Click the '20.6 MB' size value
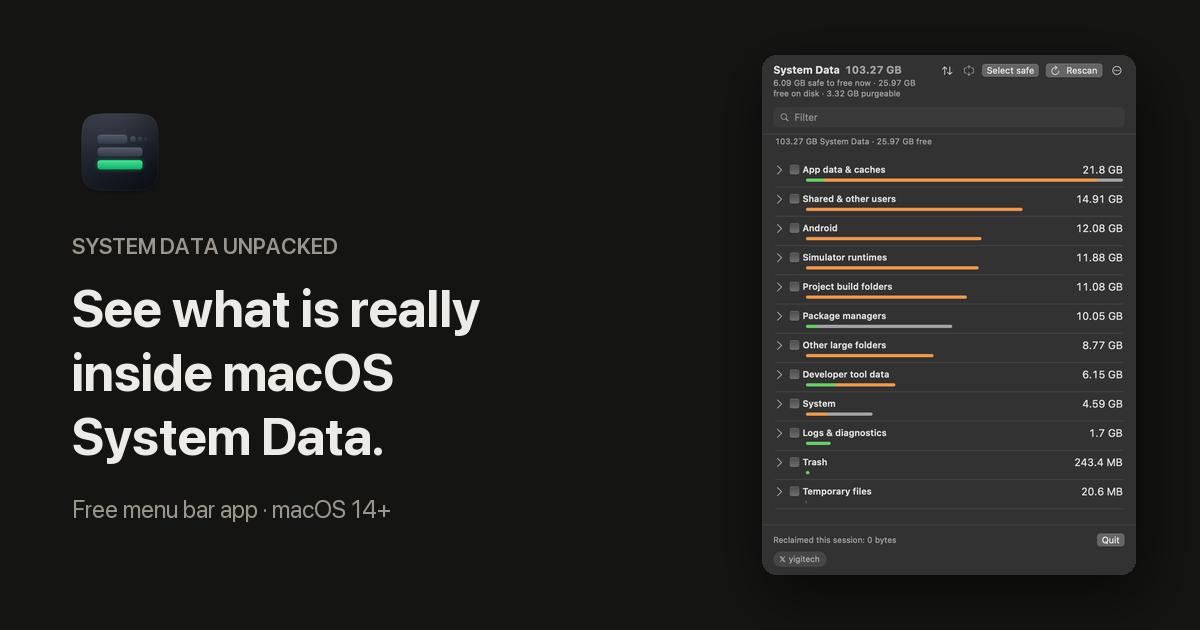Viewport: 1200px width, 630px height. click(1102, 491)
